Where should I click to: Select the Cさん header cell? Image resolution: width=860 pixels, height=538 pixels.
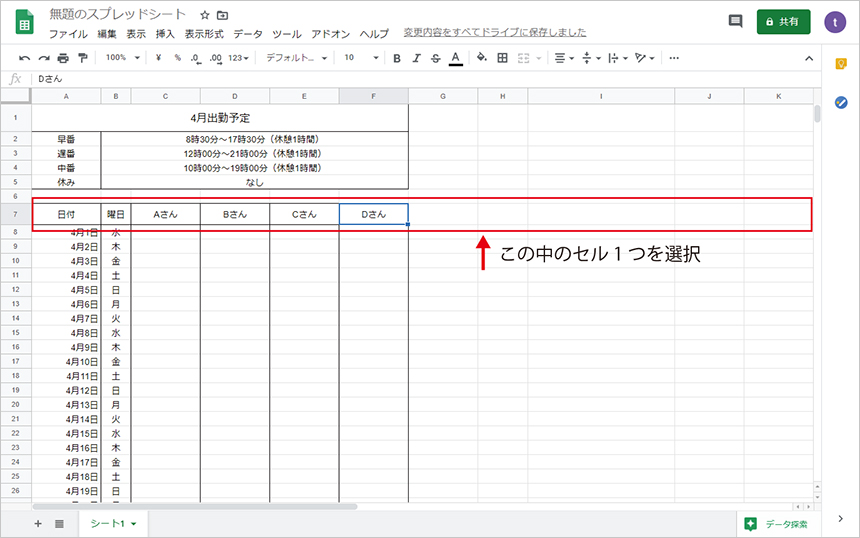click(x=304, y=214)
